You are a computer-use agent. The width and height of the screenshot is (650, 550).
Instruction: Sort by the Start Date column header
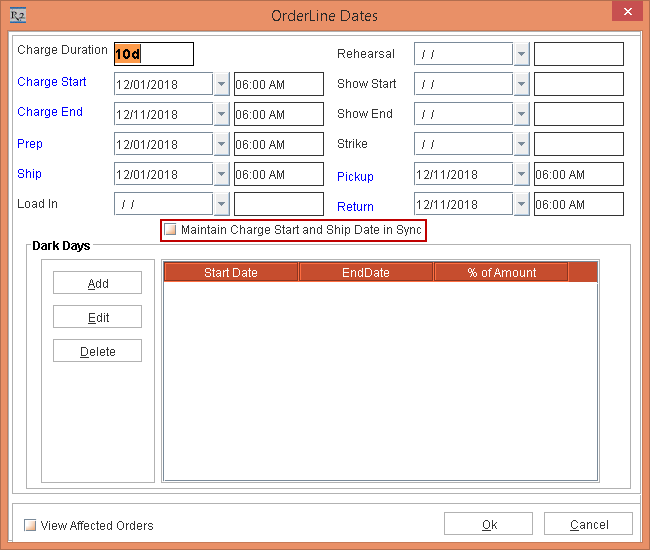[x=231, y=272]
